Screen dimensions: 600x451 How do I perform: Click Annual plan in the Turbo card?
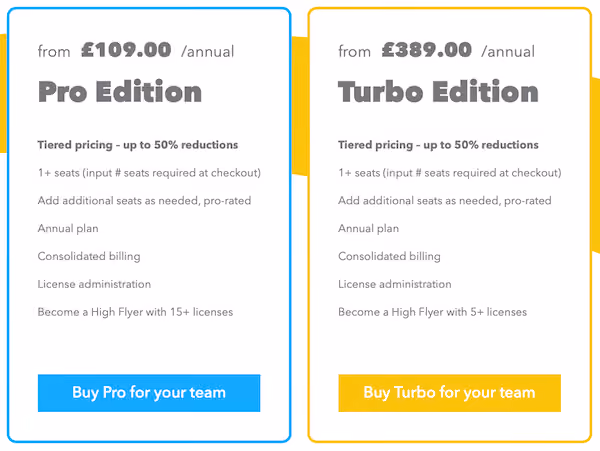click(368, 229)
